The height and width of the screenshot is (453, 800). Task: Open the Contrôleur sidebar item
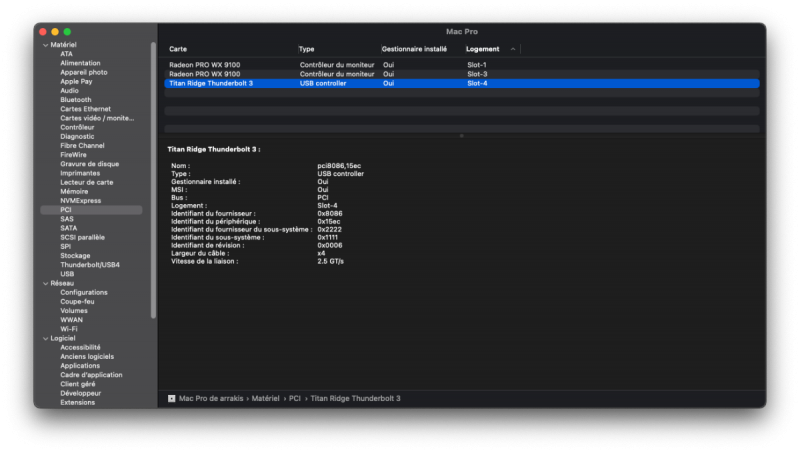click(x=77, y=128)
